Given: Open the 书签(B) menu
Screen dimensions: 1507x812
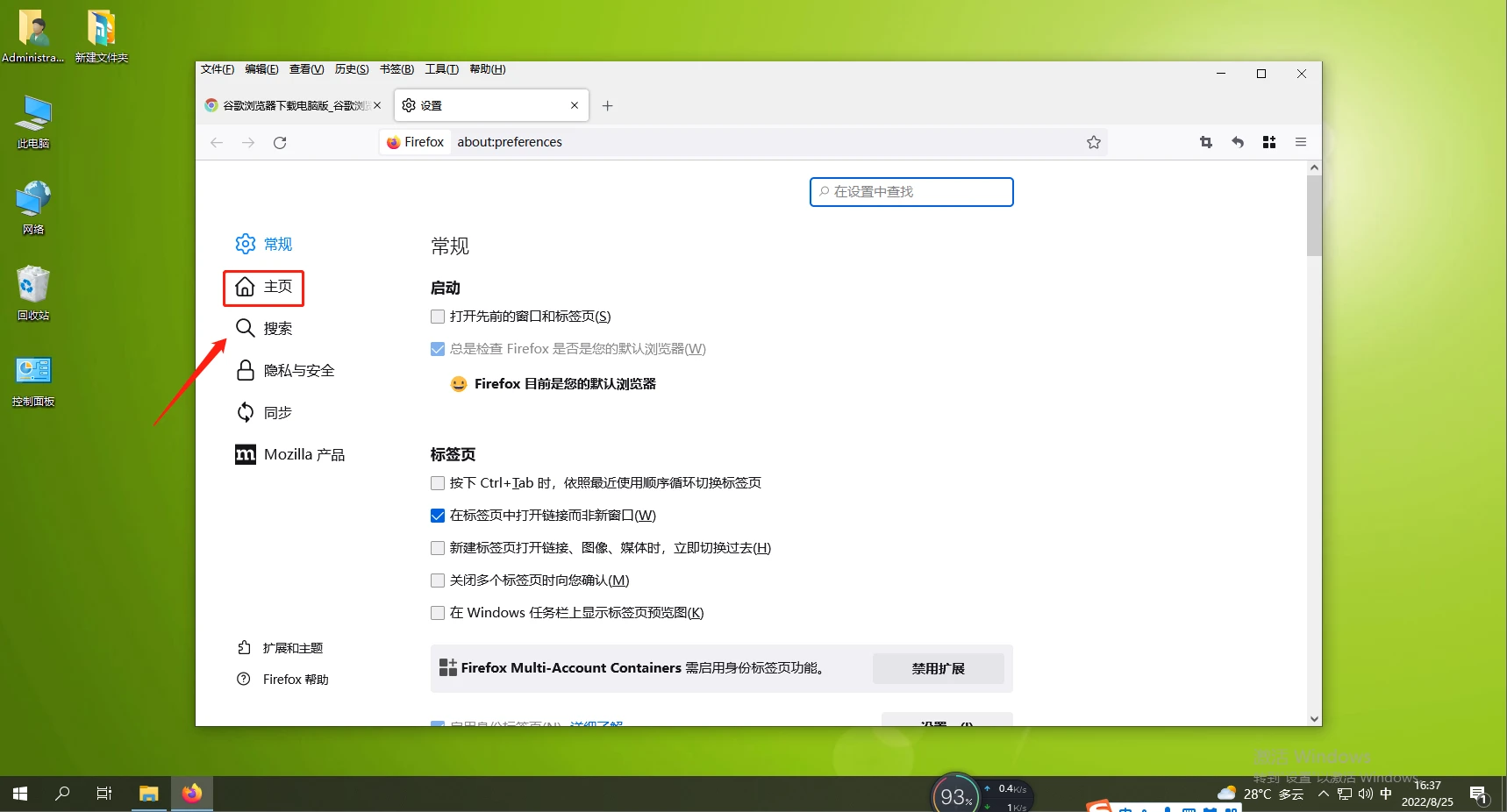Looking at the screenshot, I should coord(396,69).
